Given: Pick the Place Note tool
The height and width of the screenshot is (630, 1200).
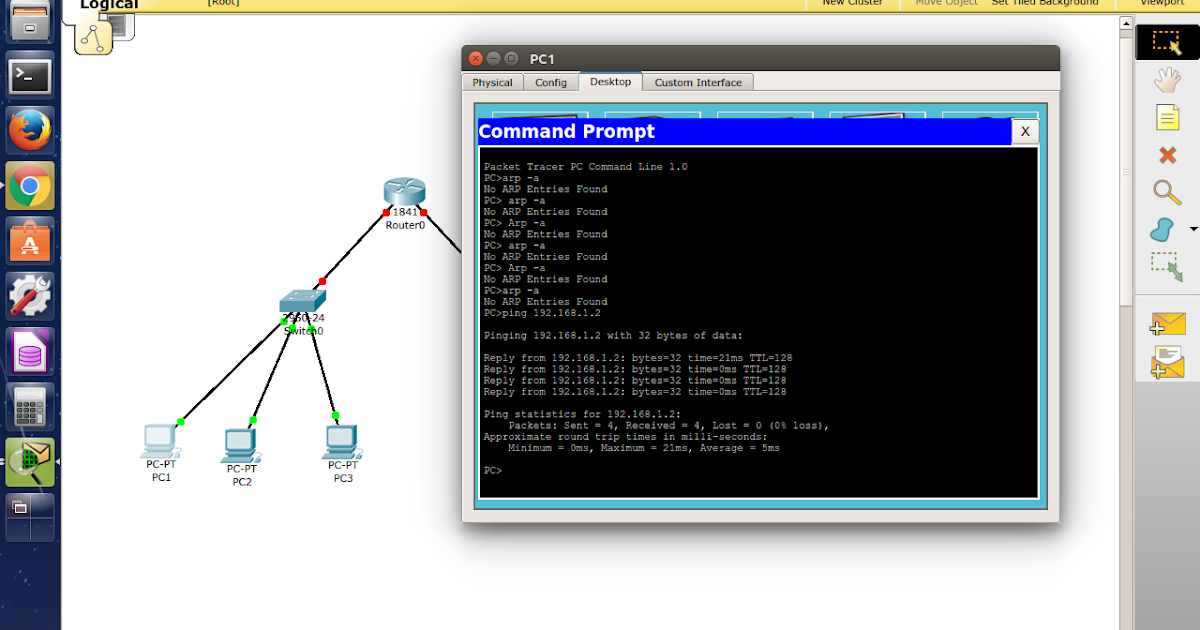Looking at the screenshot, I should click(x=1166, y=118).
